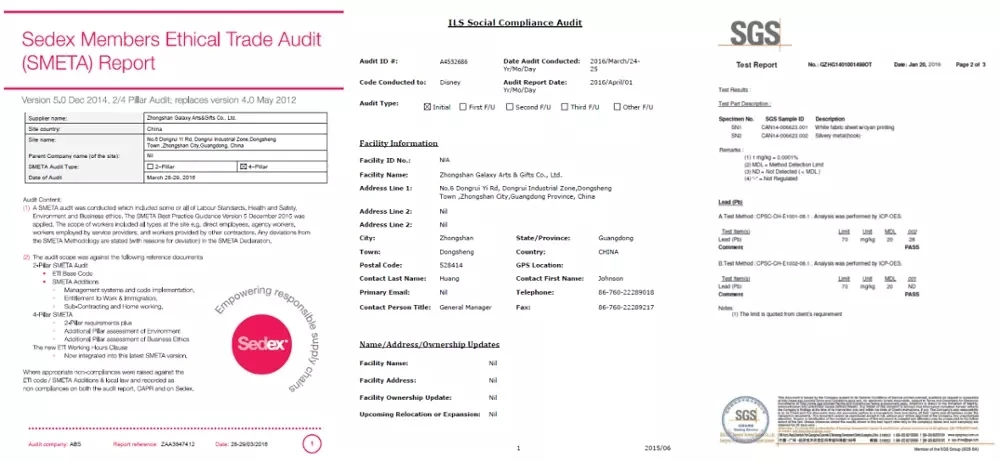Click the Parent Company name label
The width and height of the screenshot is (1000, 462).
[75, 156]
